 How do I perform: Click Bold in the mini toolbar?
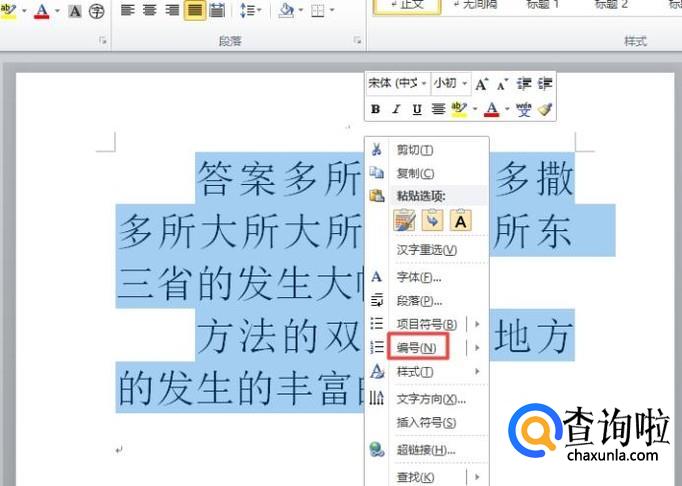[x=376, y=109]
